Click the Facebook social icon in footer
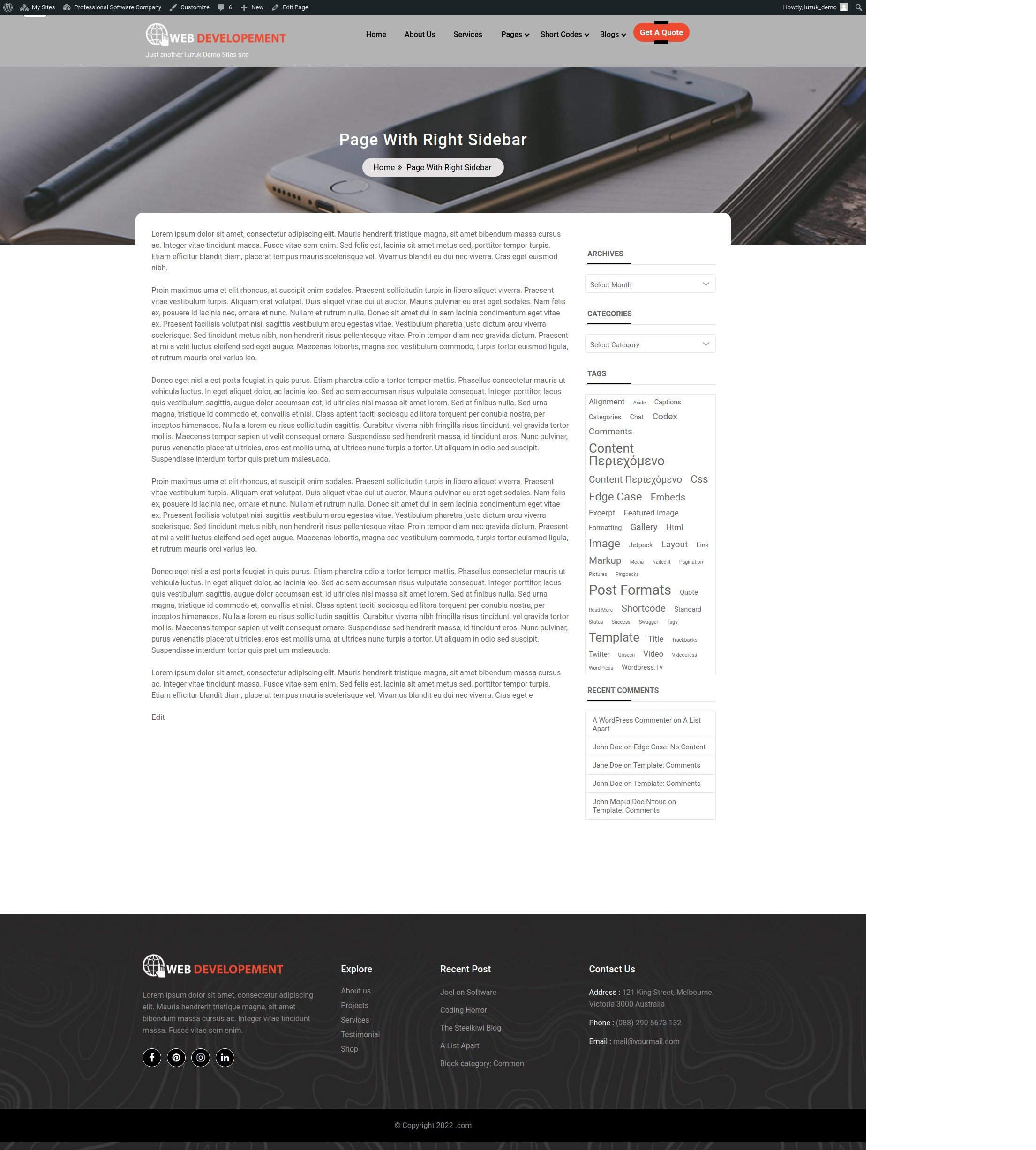The image size is (1036, 1150). 152,1057
